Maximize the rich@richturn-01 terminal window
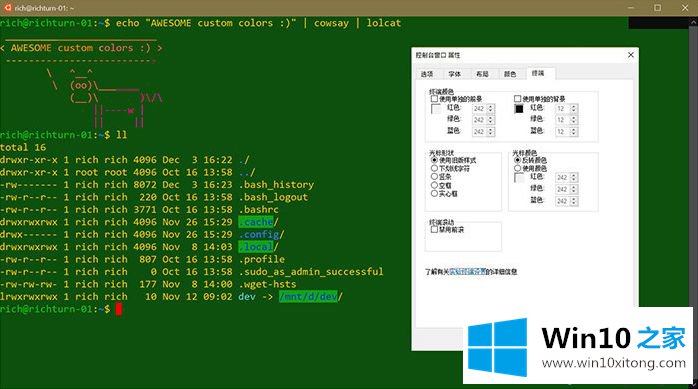The image size is (698, 389). tap(657, 8)
